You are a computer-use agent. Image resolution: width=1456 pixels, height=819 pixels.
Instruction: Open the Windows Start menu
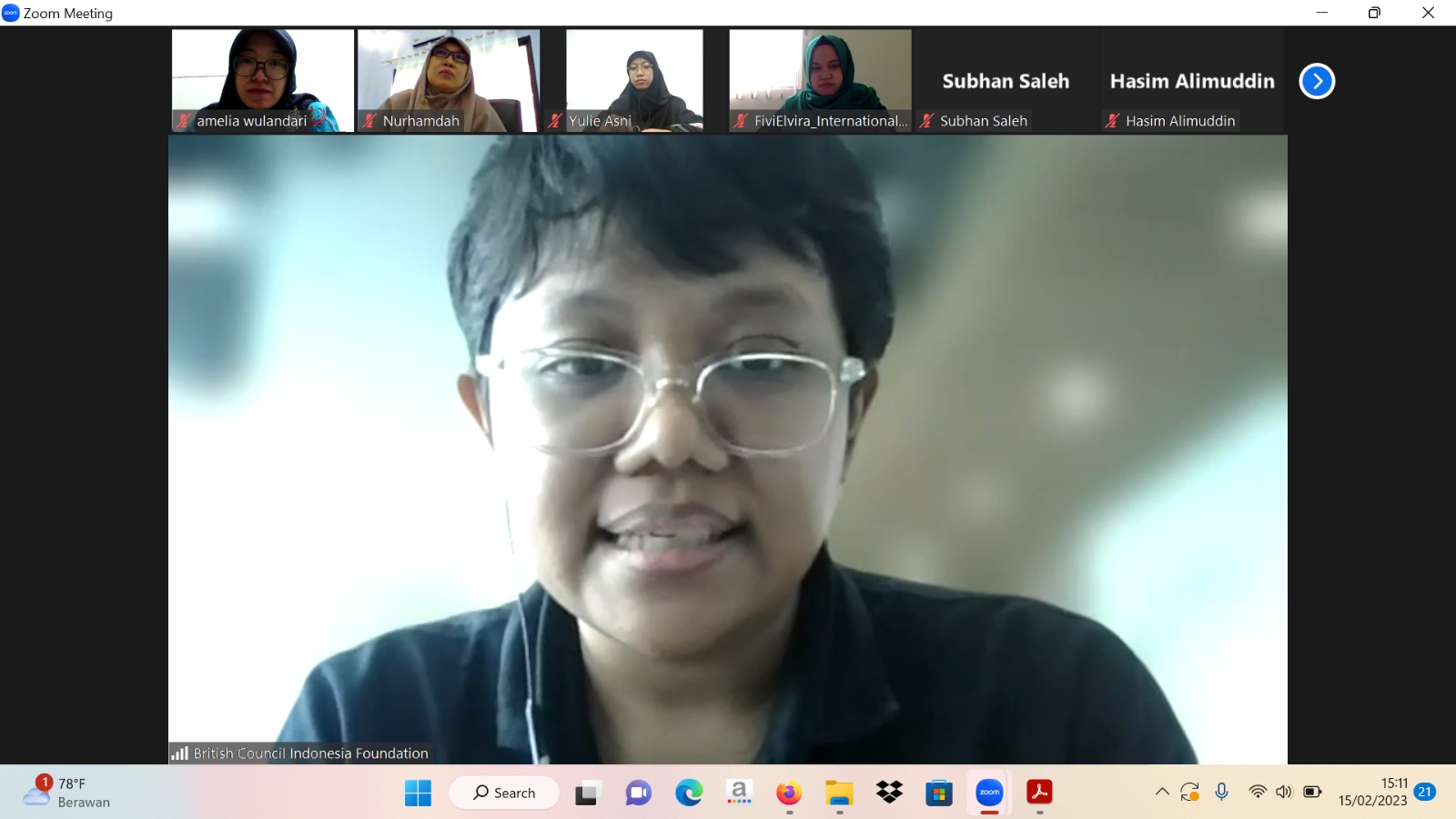pos(418,794)
